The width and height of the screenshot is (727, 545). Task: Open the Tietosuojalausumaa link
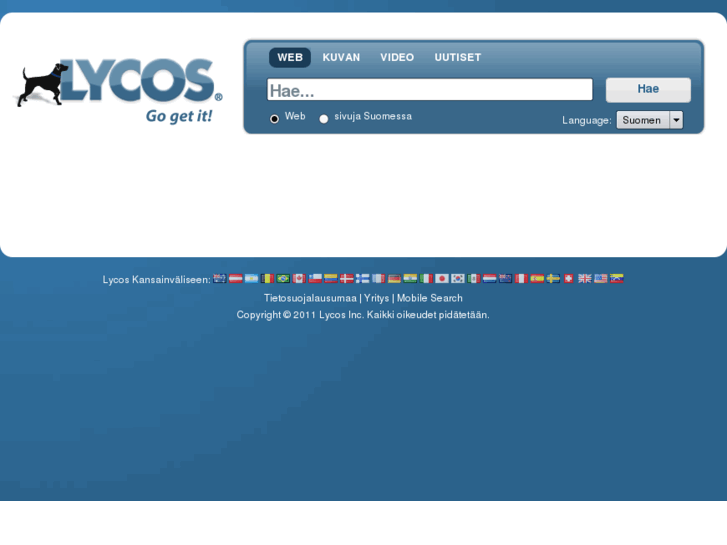310,298
